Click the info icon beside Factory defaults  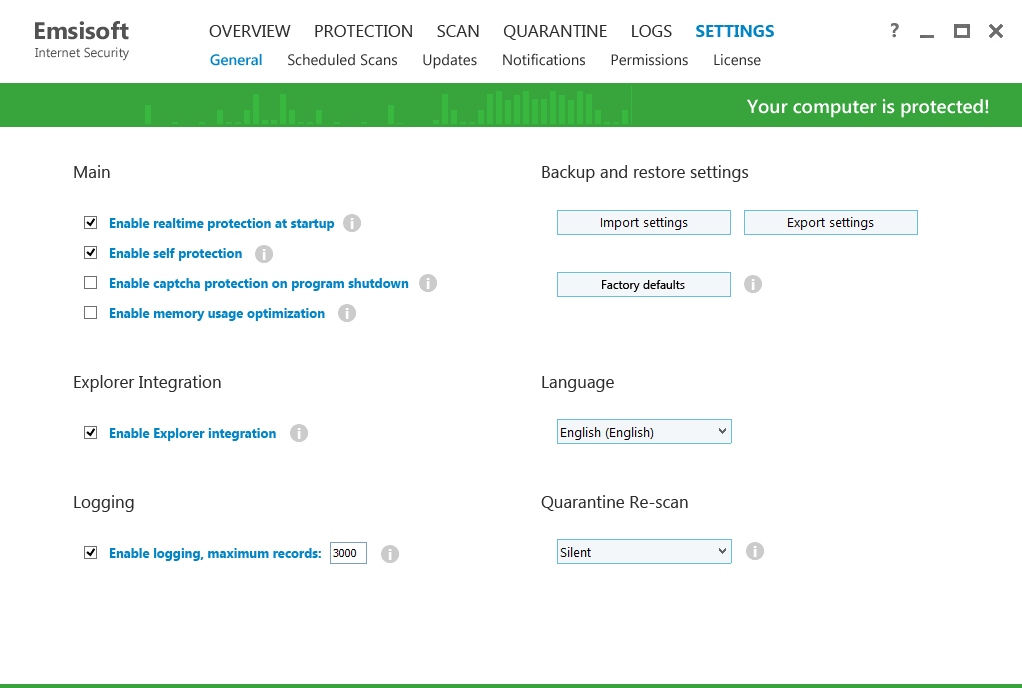coord(753,284)
